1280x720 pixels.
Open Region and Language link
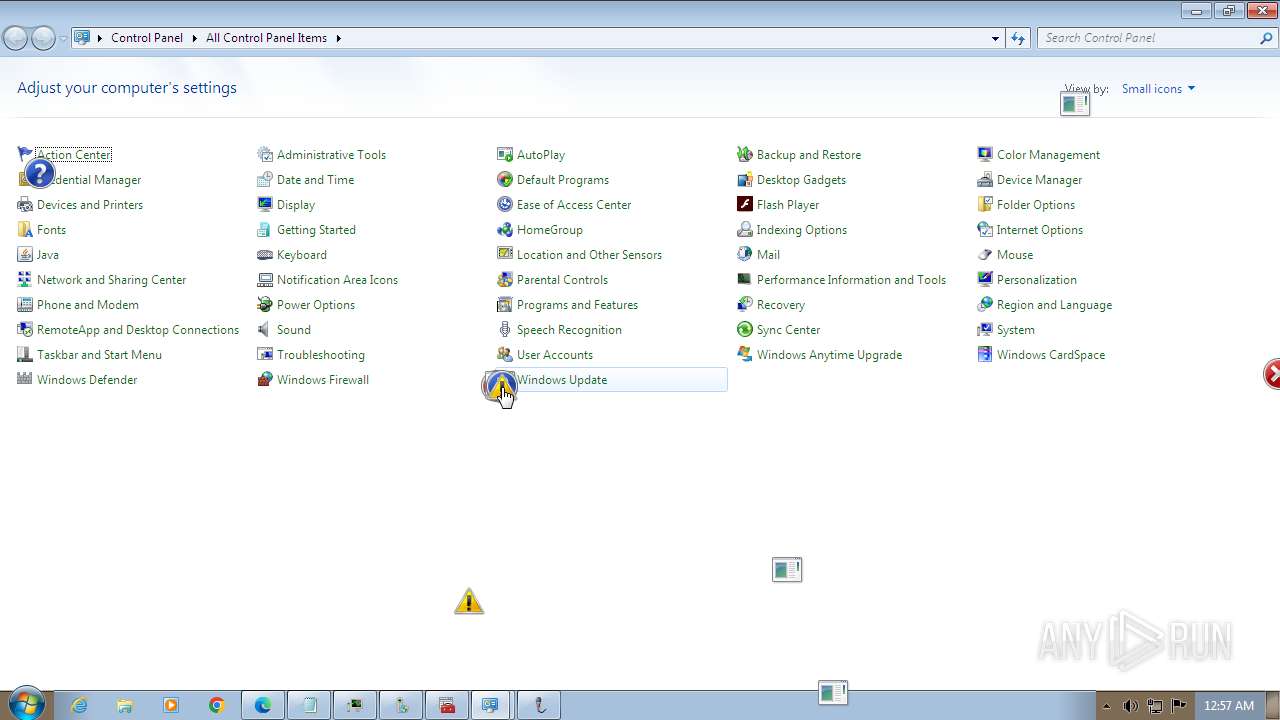click(x=1054, y=305)
